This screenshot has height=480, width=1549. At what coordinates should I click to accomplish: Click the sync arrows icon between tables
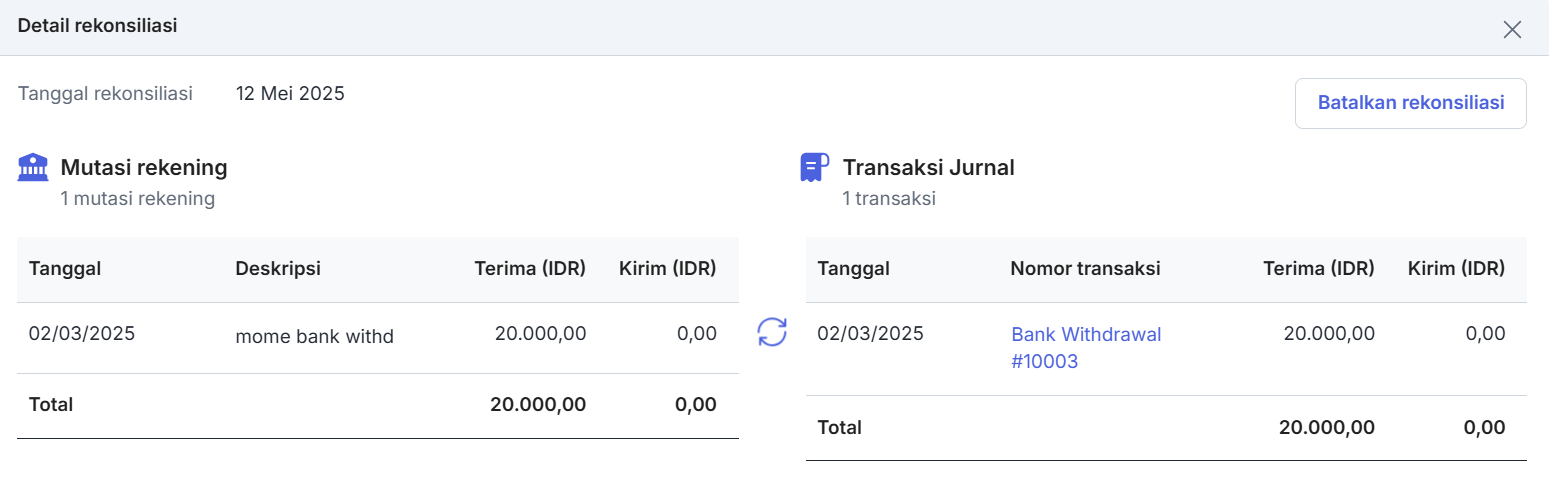[772, 332]
